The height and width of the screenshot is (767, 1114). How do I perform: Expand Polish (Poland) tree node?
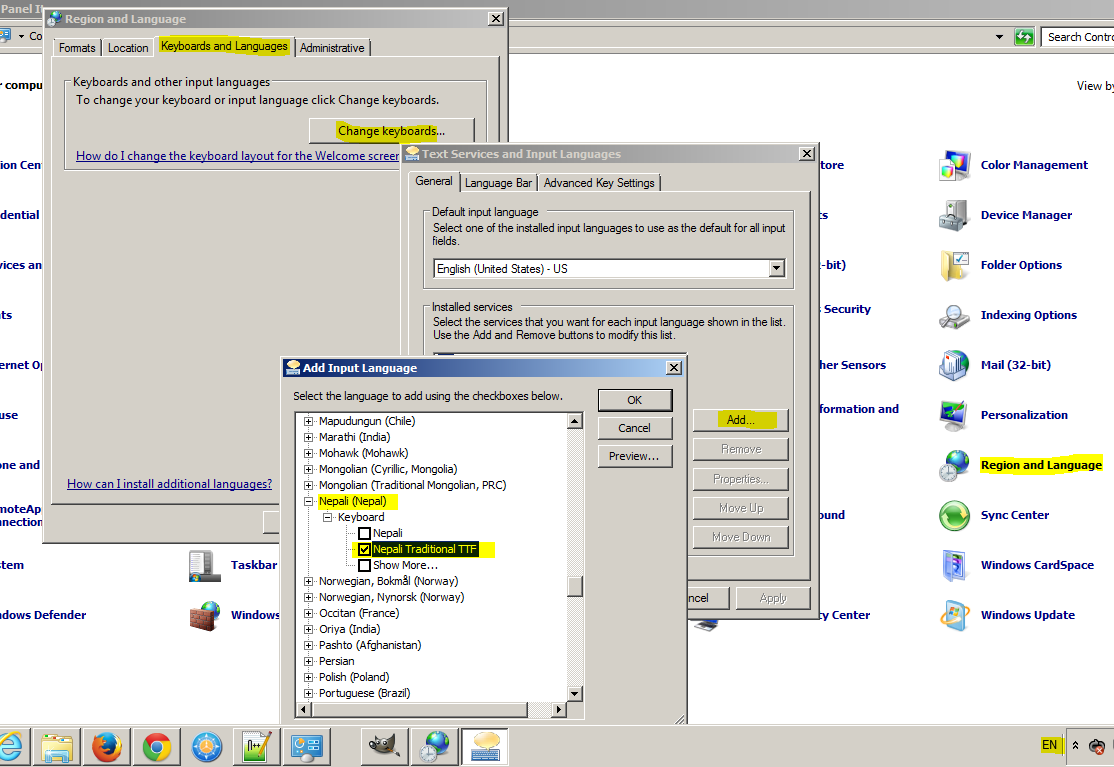click(x=308, y=678)
